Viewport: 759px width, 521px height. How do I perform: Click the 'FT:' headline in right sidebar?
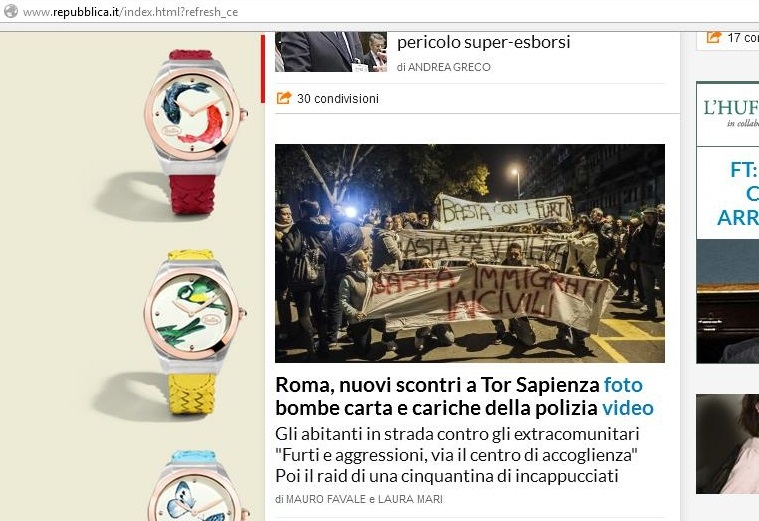[743, 170]
